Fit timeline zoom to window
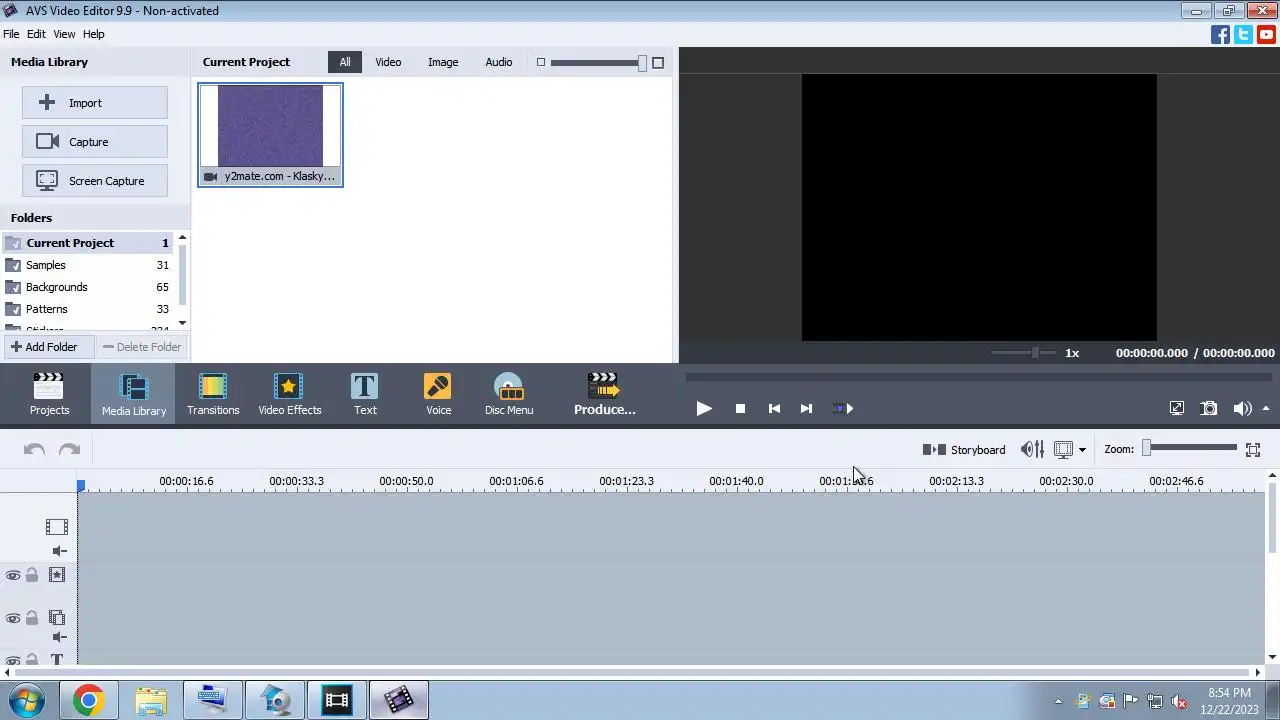Viewport: 1280px width, 720px height. point(1252,450)
